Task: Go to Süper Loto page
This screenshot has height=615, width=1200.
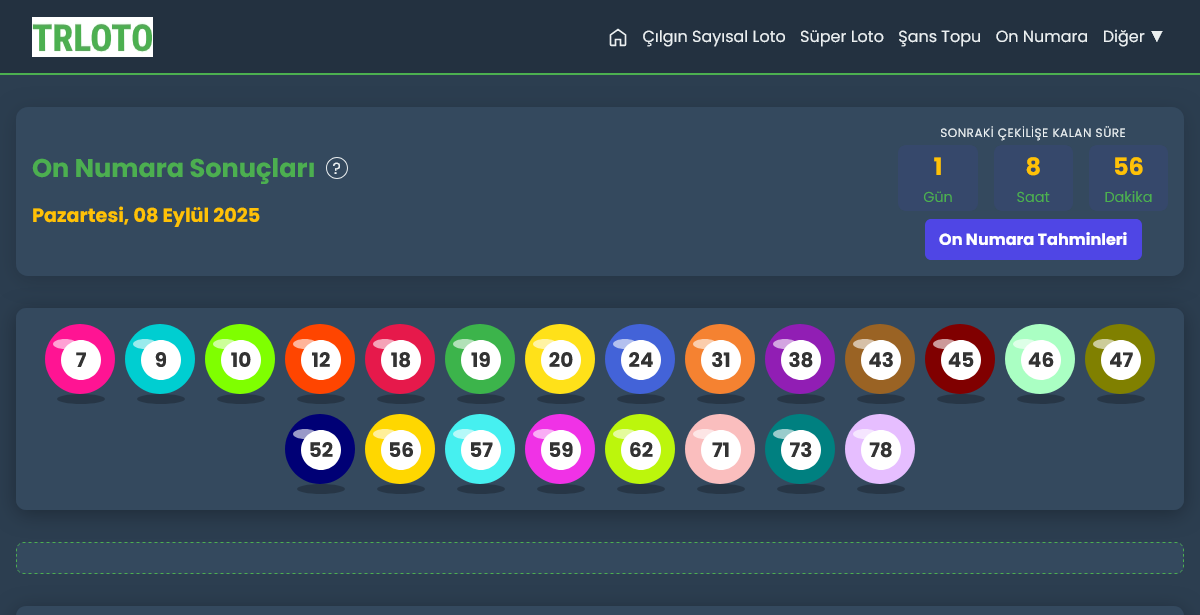Action: point(841,37)
